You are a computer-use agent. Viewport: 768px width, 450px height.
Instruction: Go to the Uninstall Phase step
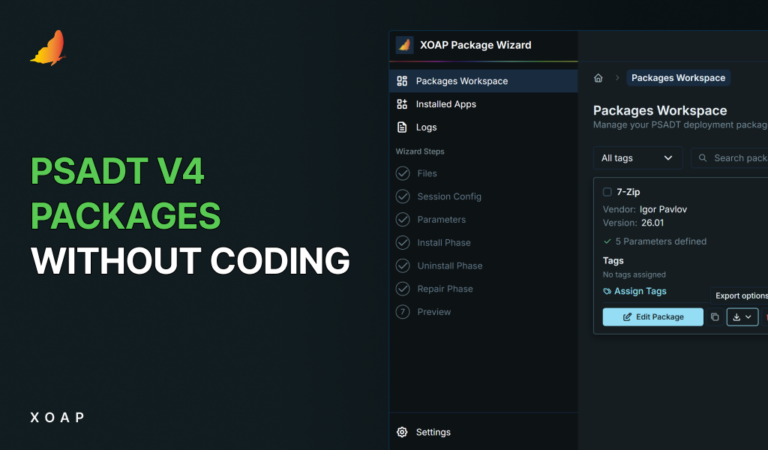450,265
